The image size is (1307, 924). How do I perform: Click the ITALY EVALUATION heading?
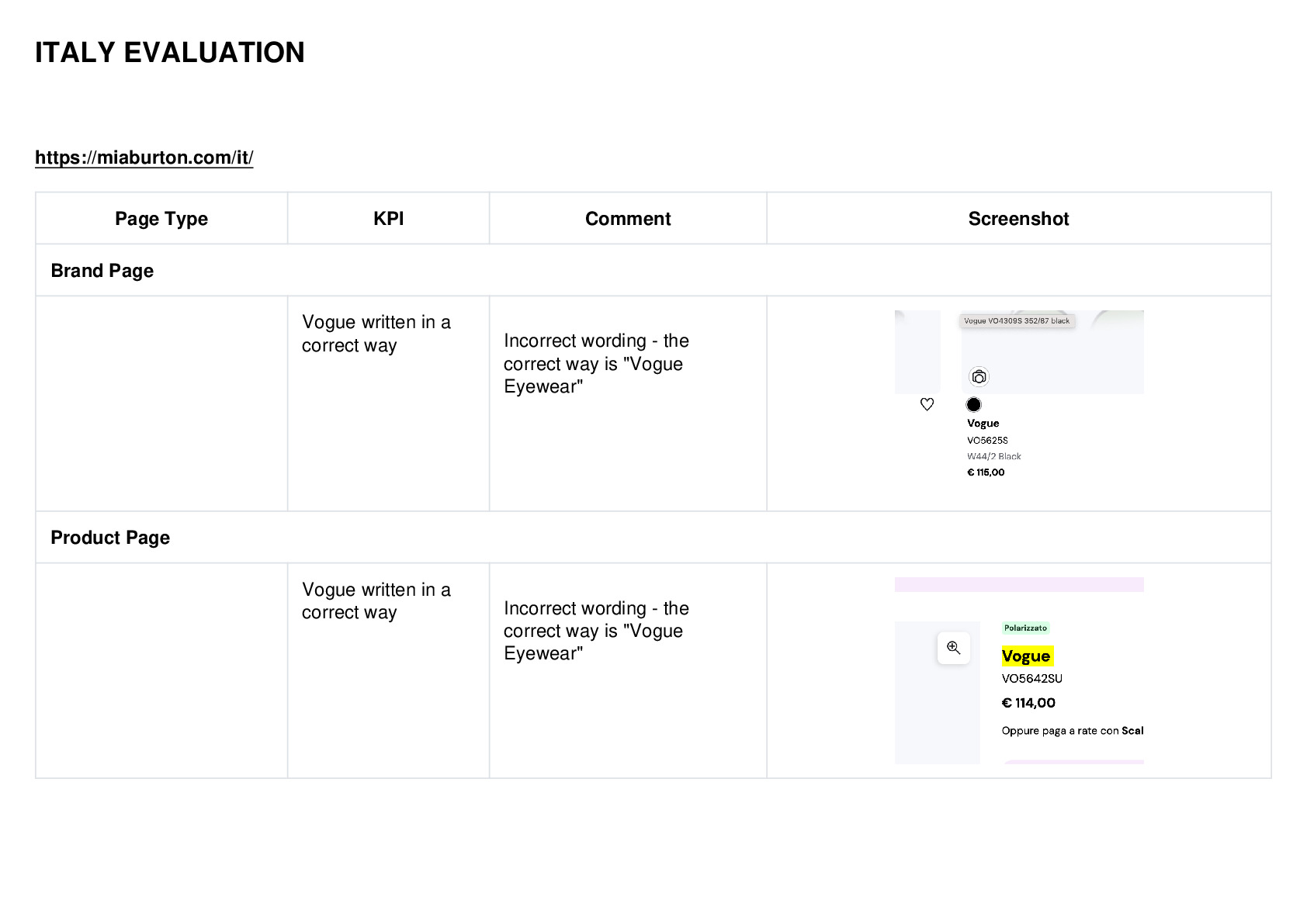coord(170,53)
